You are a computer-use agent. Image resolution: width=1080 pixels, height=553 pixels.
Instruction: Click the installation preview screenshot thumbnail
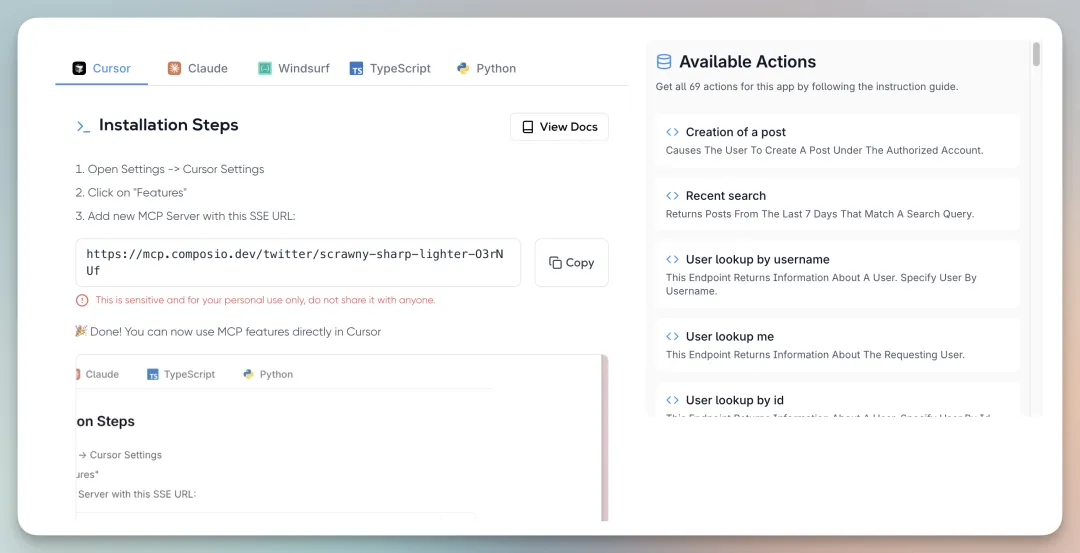[342, 438]
